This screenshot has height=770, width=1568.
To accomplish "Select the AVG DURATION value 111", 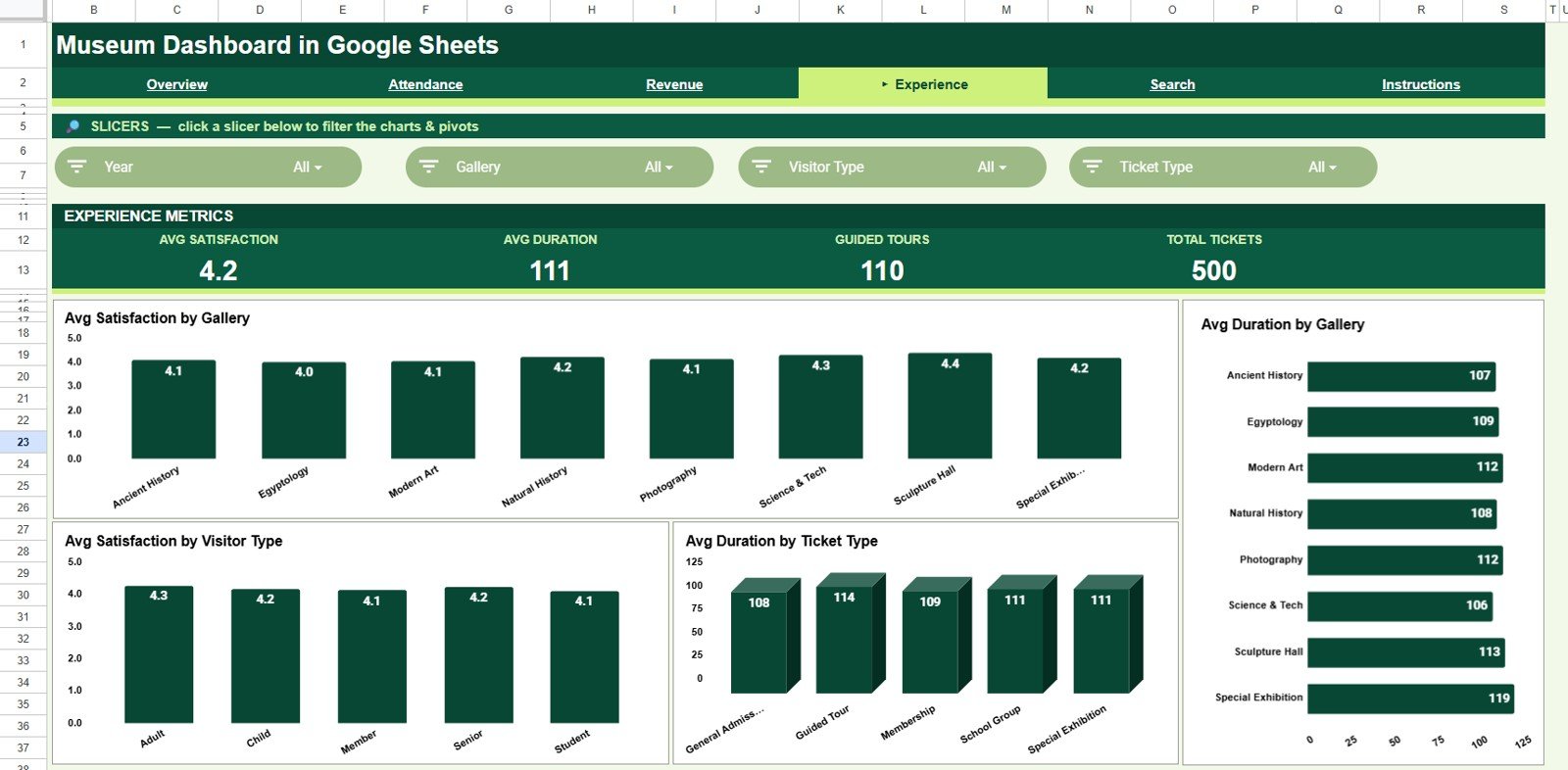I will (x=550, y=270).
